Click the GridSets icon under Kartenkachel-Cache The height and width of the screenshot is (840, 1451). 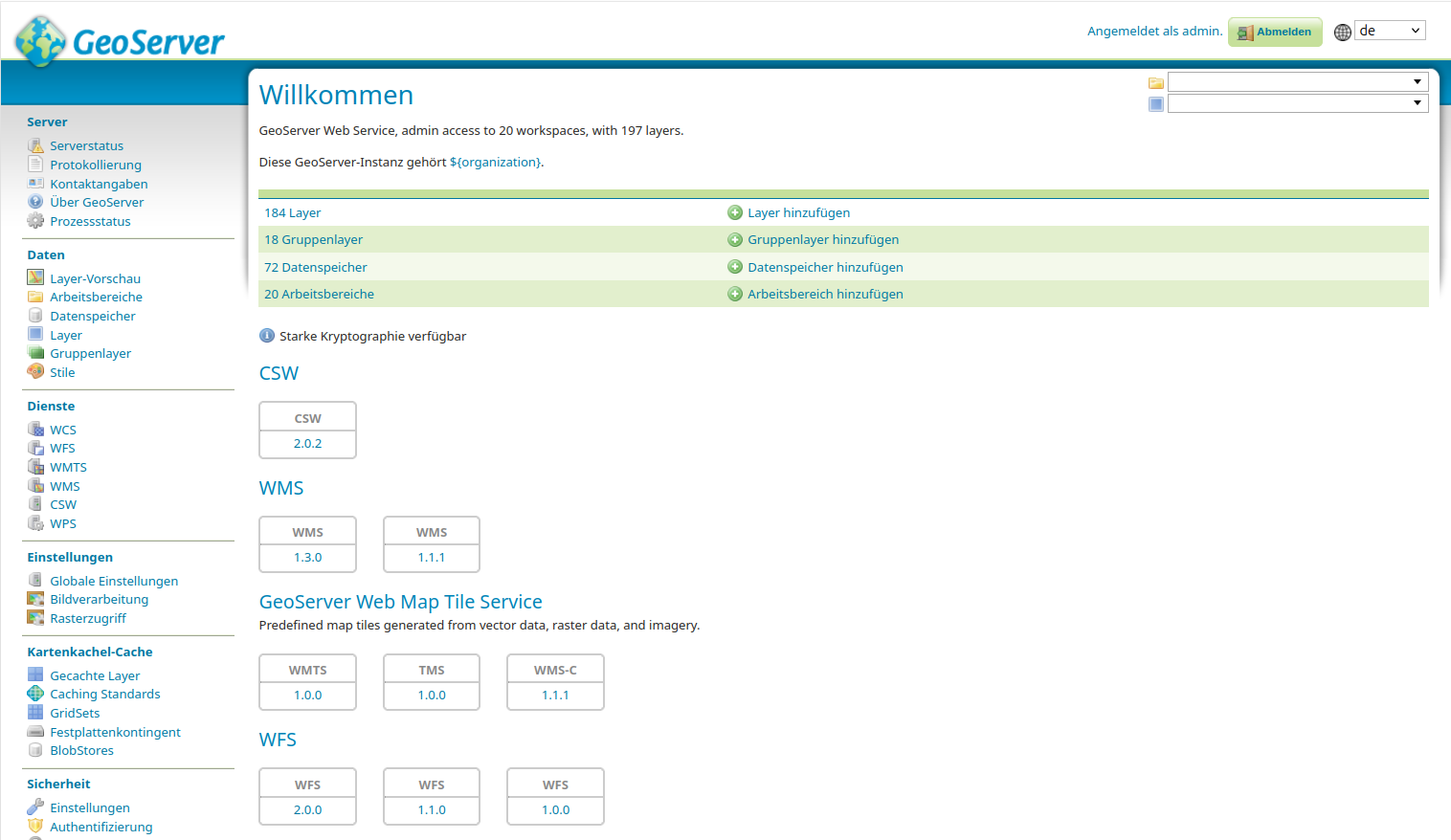(x=34, y=713)
